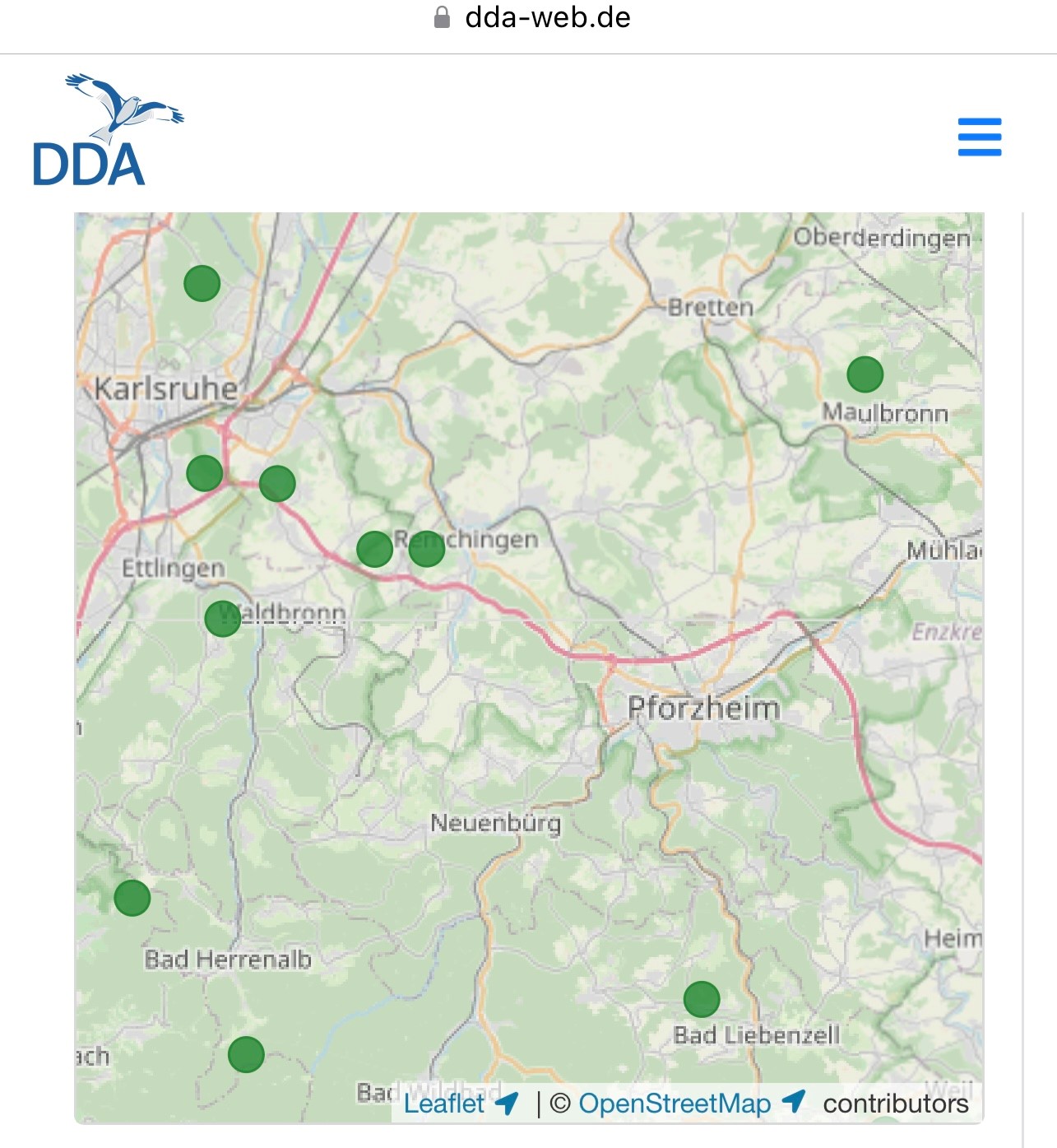Select the marker near Bad Herrenalb
This screenshot has height=1148, width=1057.
tap(132, 899)
